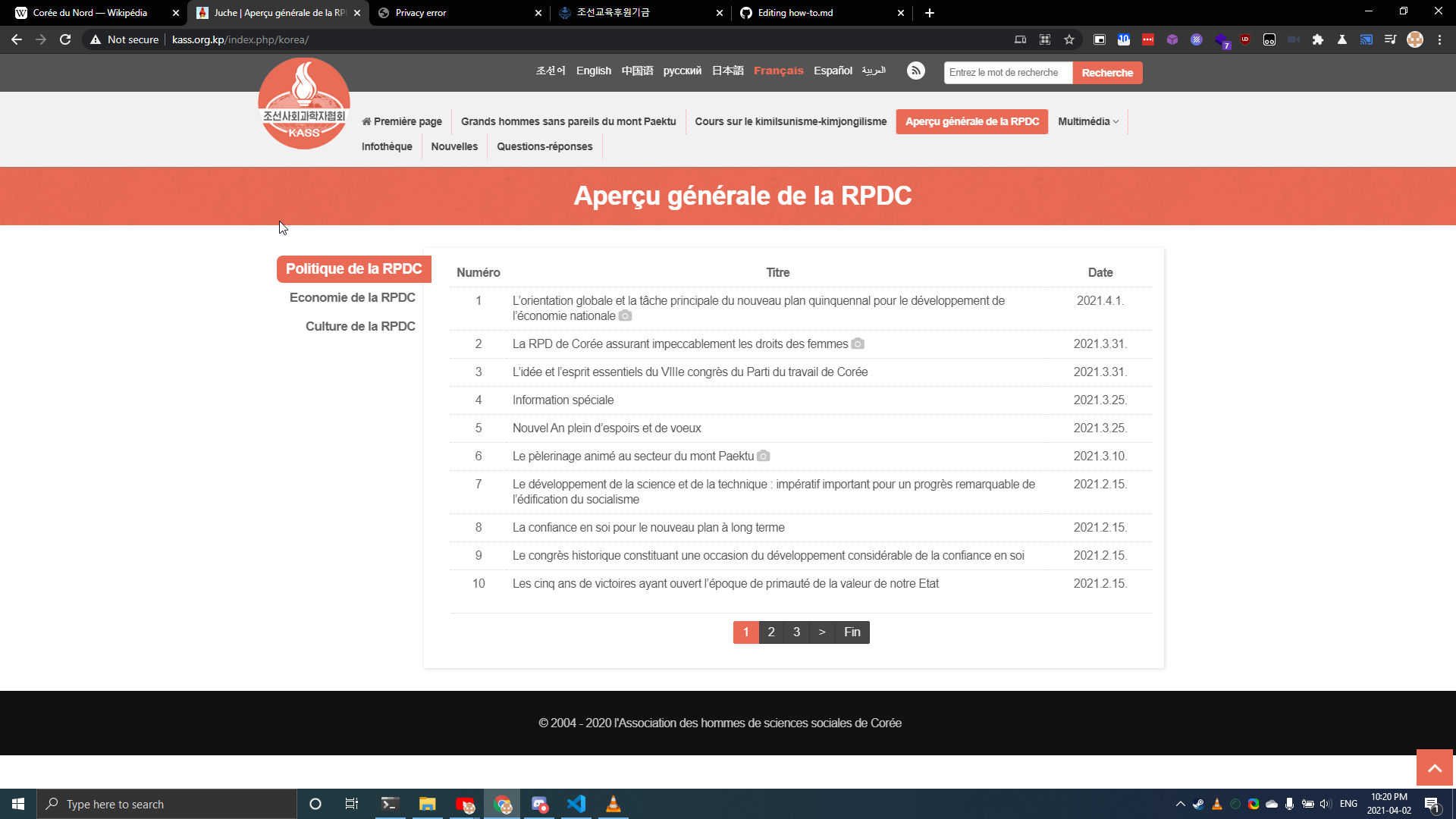1456x819 pixels.
Task: Show hidden system tray icons chevron
Action: pos(1180,804)
